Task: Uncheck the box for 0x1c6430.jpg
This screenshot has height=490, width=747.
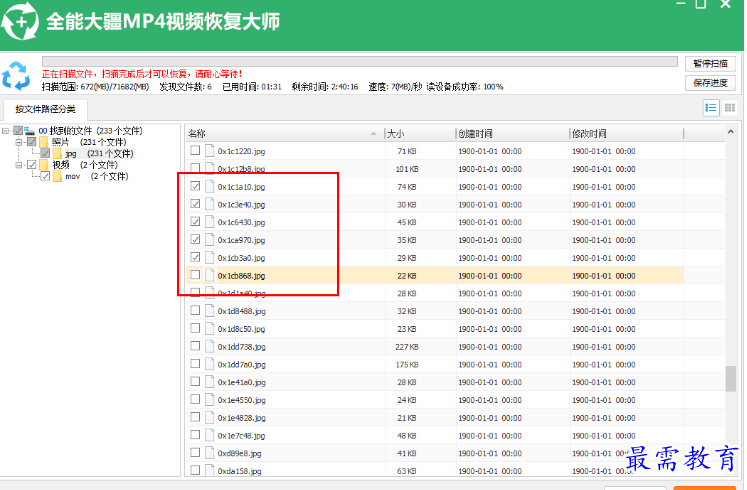Action: 195,221
